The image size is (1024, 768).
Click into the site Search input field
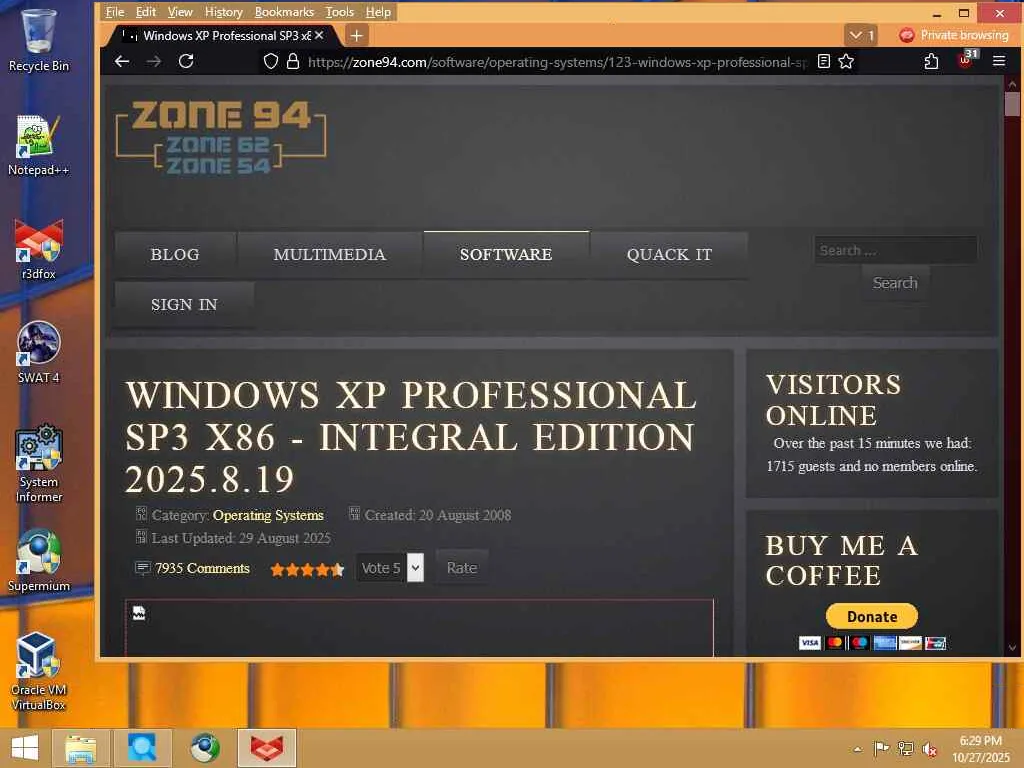pyautogui.click(x=895, y=250)
